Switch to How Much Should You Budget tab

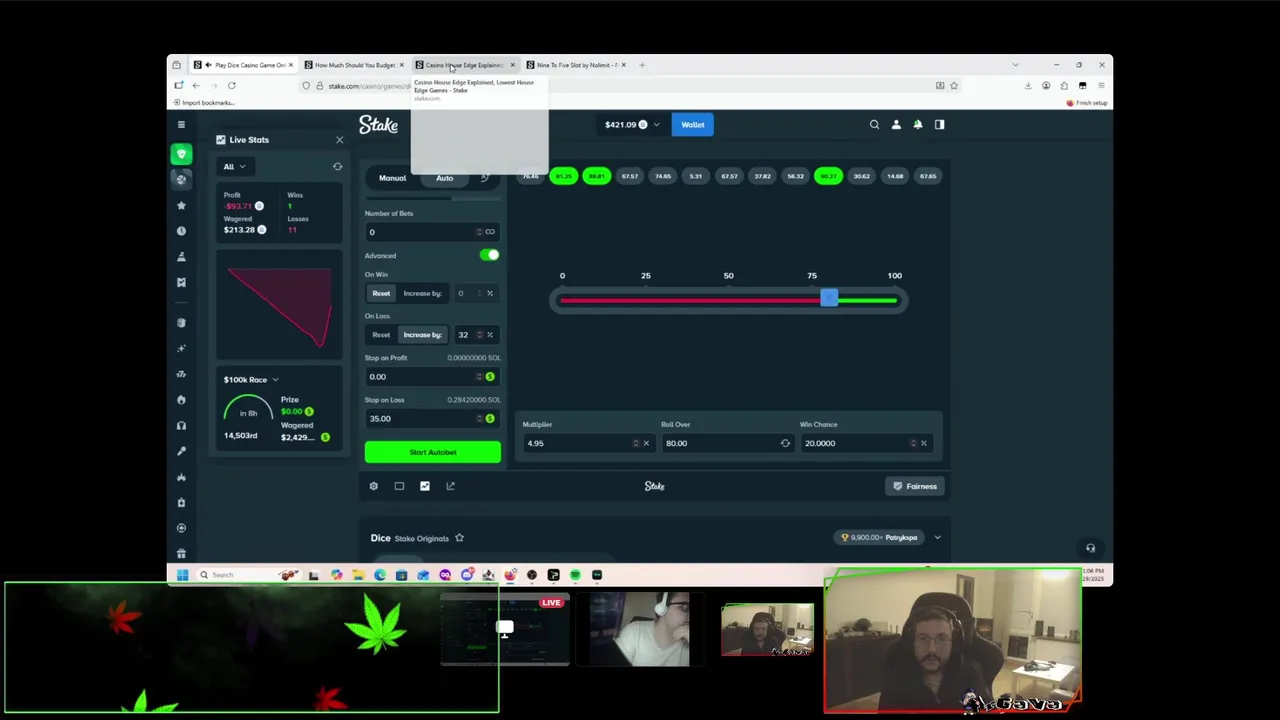coord(355,65)
